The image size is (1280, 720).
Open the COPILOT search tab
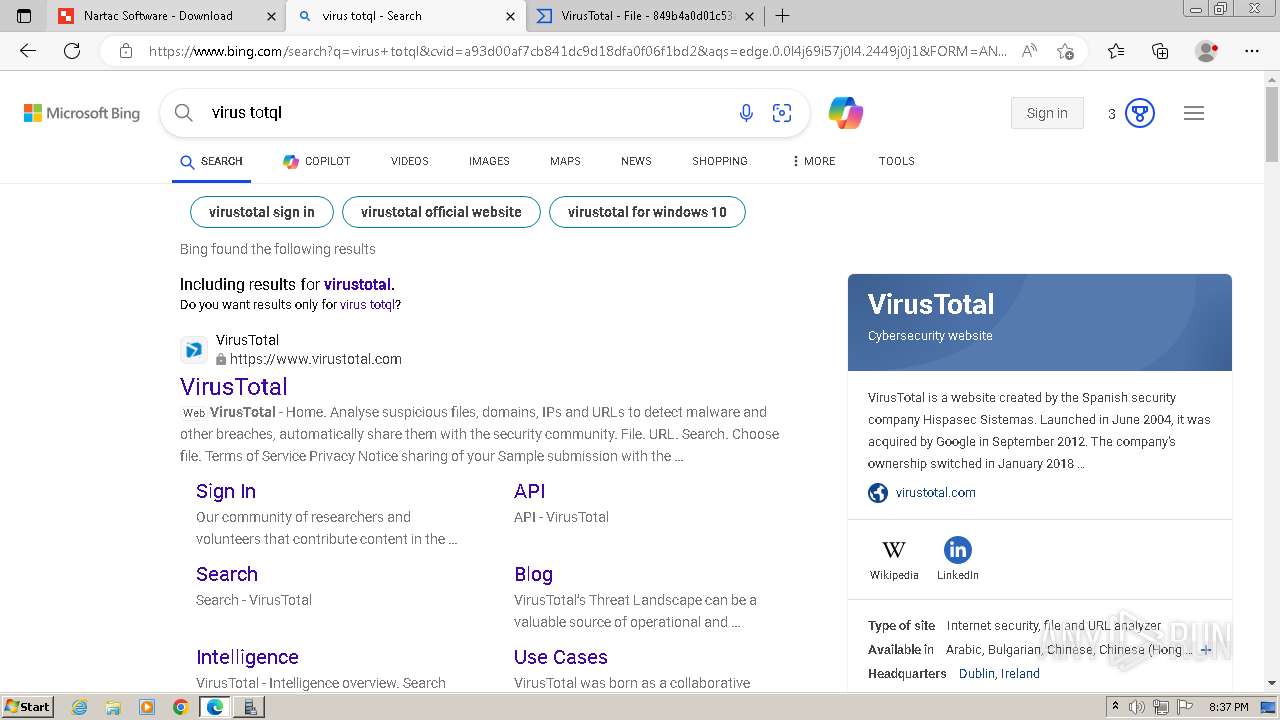[317, 161]
